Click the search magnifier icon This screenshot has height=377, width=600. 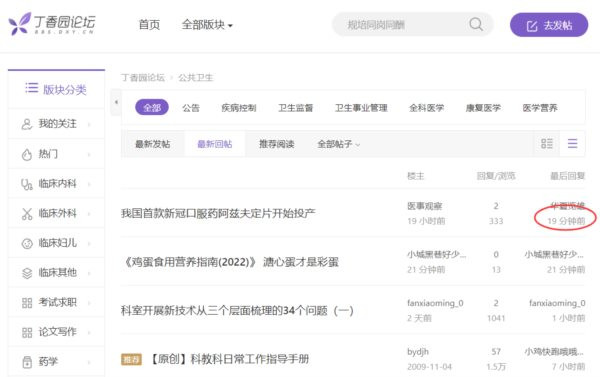point(476,24)
